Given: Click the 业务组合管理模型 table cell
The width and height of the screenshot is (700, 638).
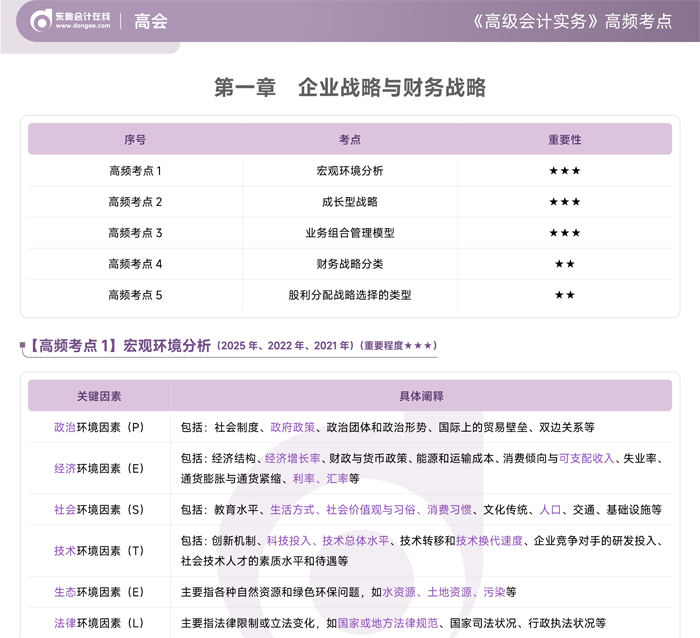Looking at the screenshot, I should (350, 233).
